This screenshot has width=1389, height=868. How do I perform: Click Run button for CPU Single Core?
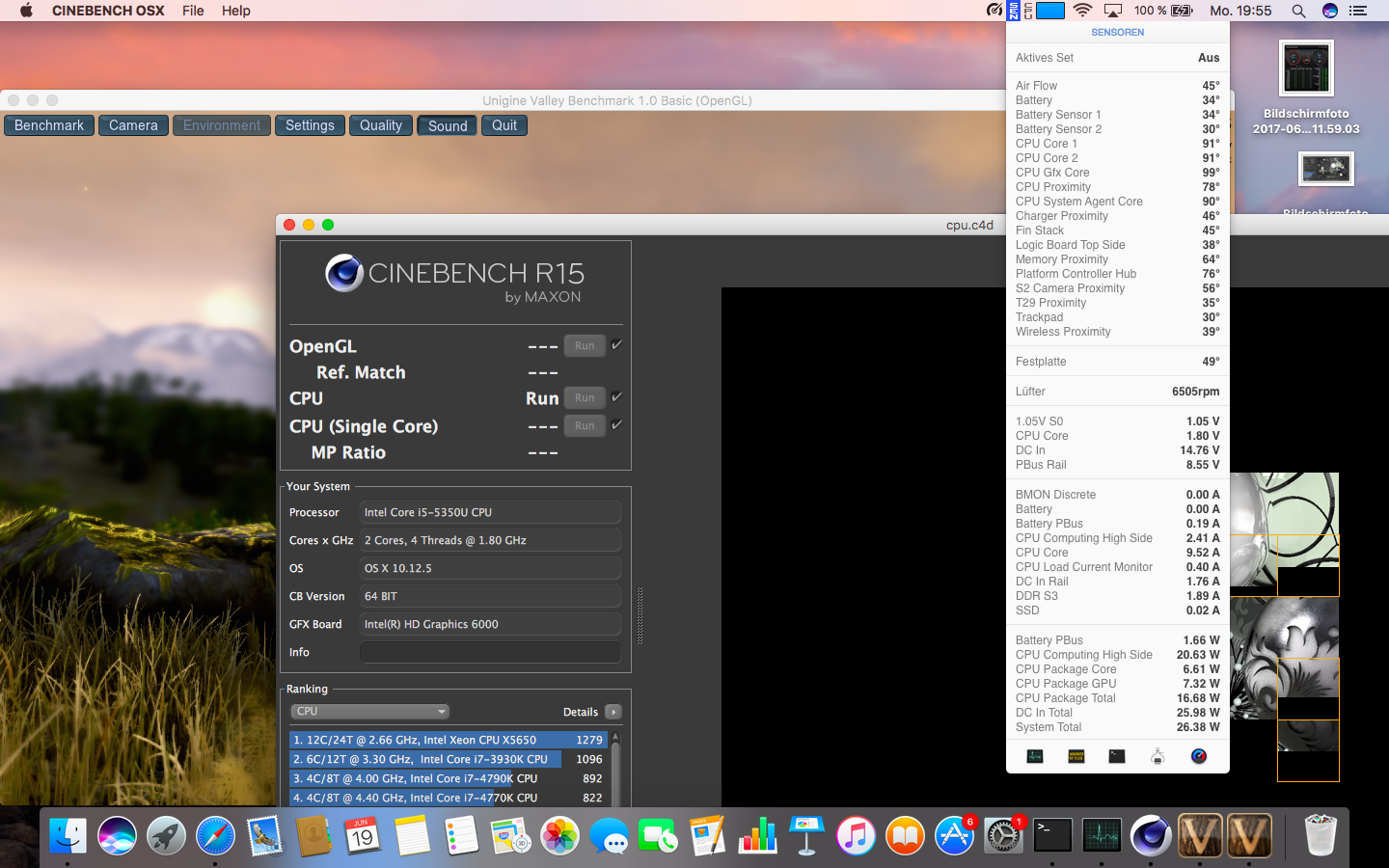[585, 425]
